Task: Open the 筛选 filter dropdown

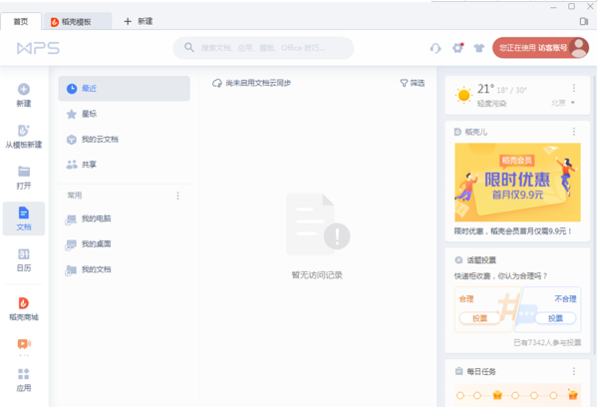Action: coord(412,83)
